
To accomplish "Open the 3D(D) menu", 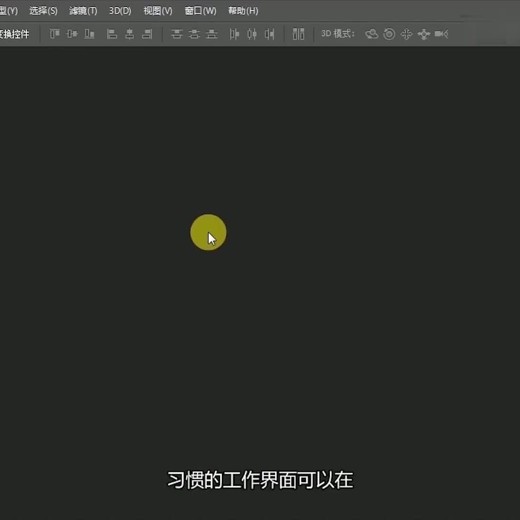I will pyautogui.click(x=120, y=11).
